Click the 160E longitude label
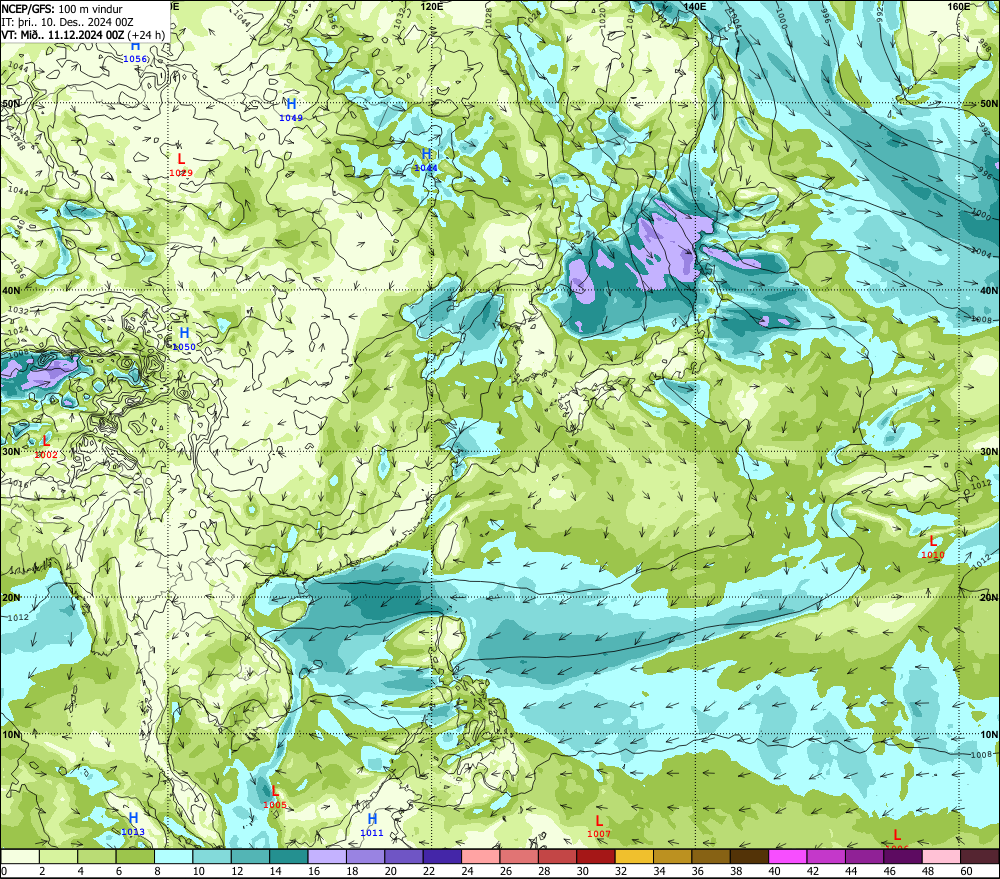1000x879 pixels. tap(959, 6)
